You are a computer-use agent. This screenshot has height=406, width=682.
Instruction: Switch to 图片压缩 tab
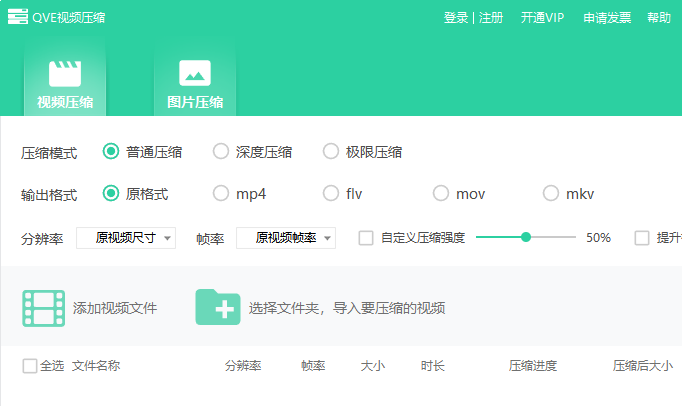(x=195, y=102)
